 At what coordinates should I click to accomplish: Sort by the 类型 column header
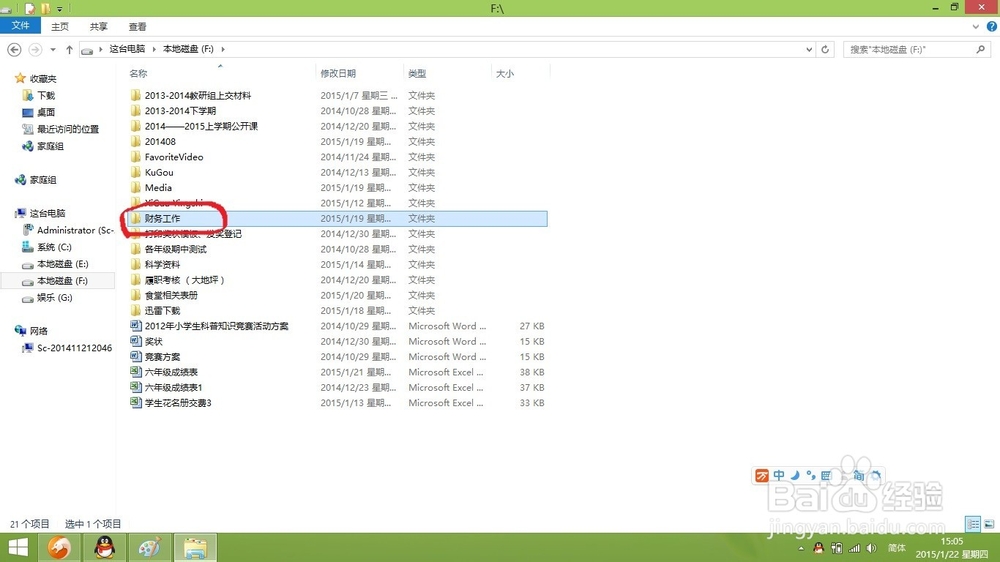417,73
